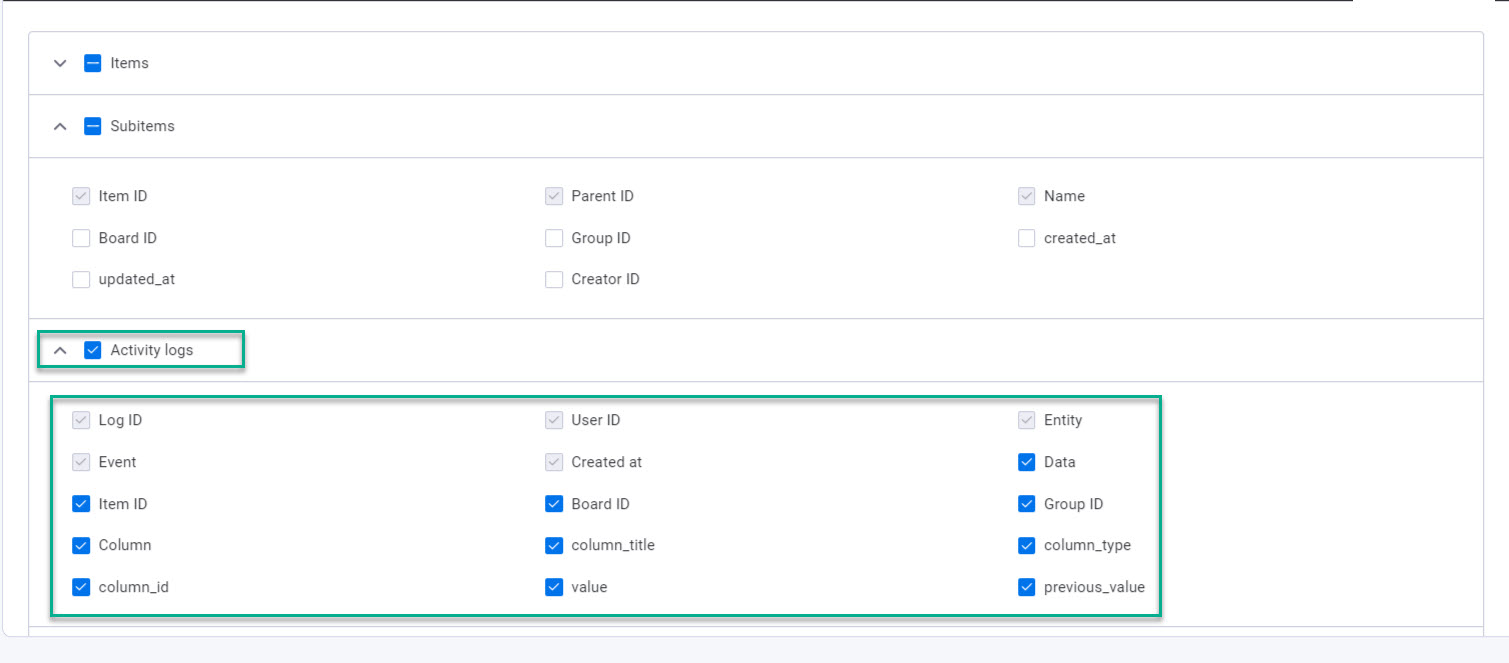Uncheck the Activity logs group checkbox
Screen dimensions: 1509x663
[93, 351]
